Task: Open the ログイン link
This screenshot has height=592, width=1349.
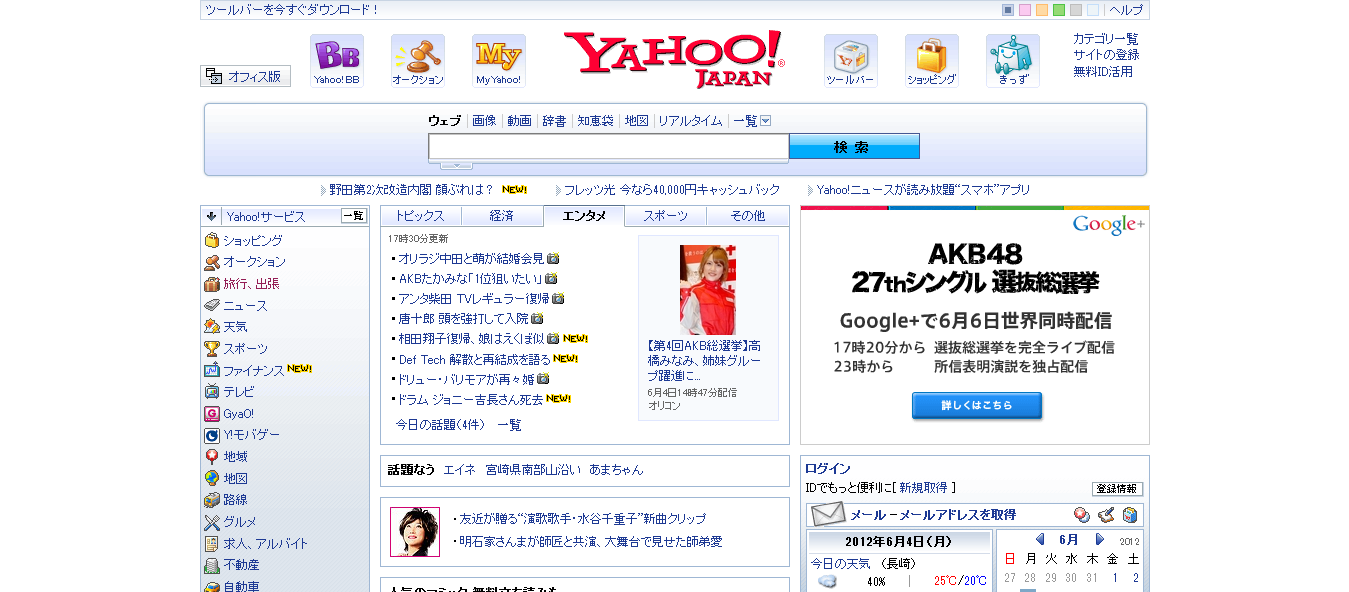Action: [x=828, y=468]
